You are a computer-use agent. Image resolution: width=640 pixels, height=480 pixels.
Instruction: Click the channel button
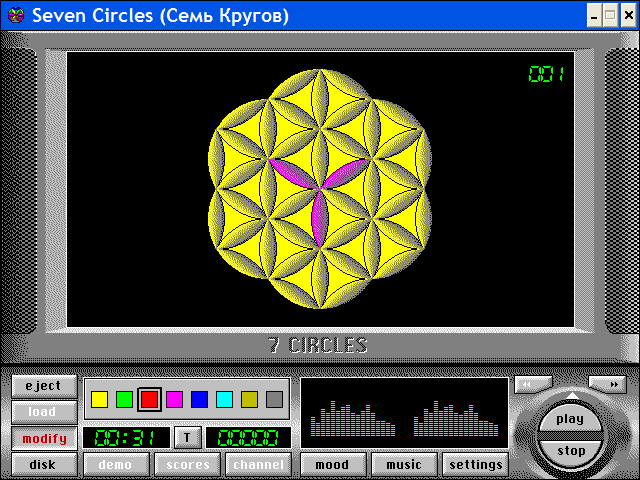pos(259,465)
